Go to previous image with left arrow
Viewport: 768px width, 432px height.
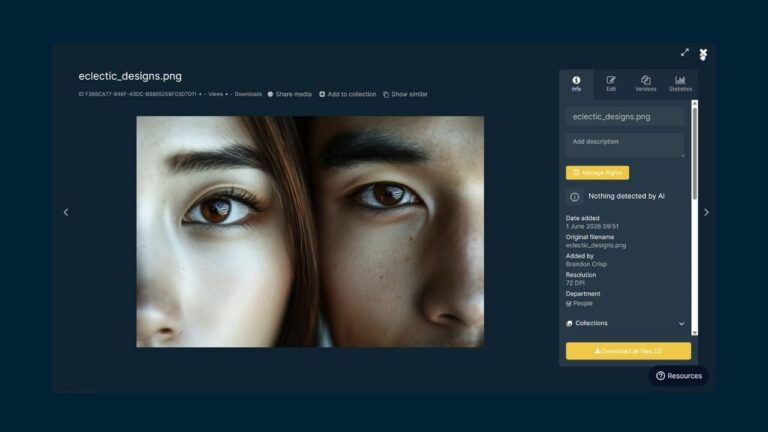pos(66,212)
